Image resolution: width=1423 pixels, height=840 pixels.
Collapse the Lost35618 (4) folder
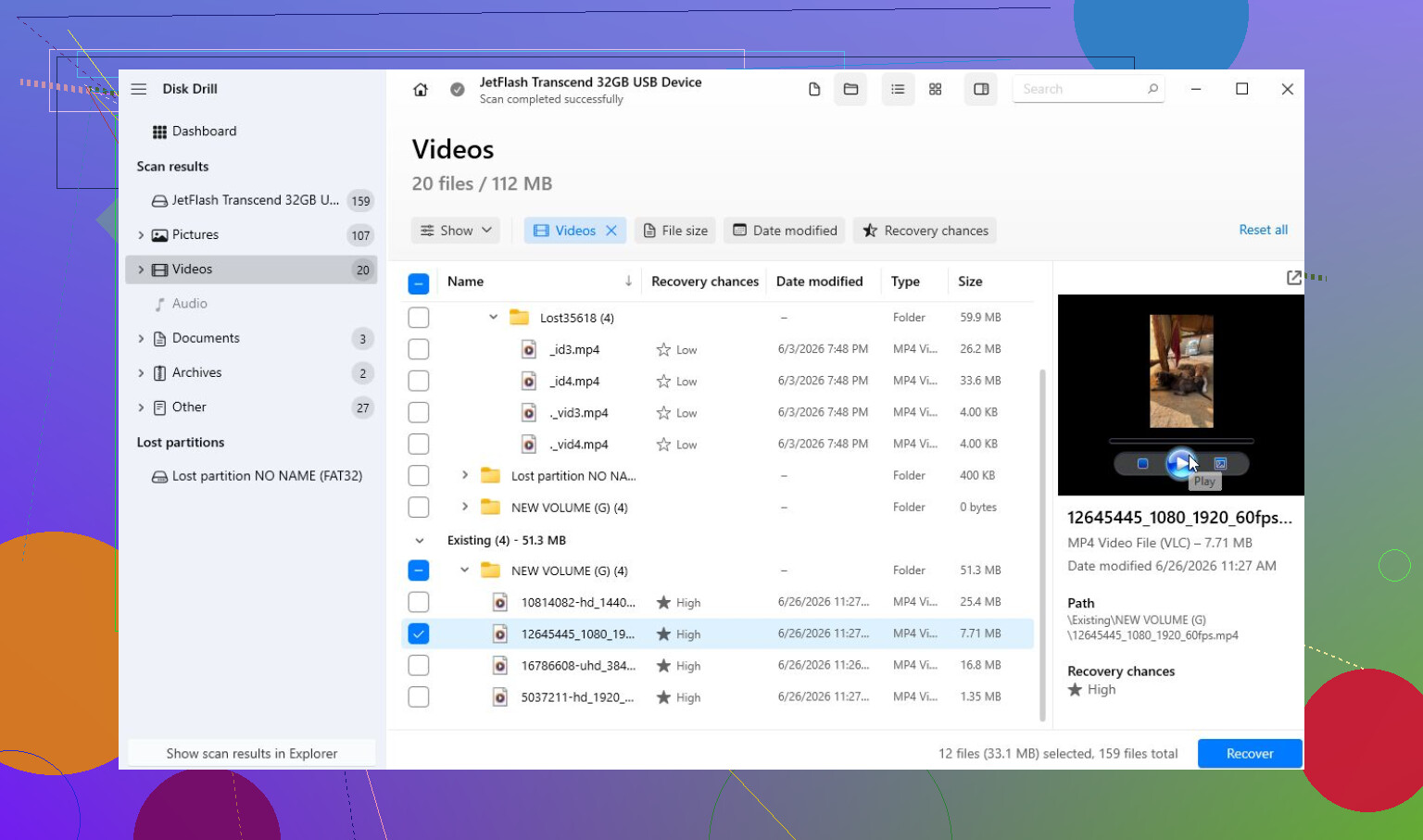493,318
